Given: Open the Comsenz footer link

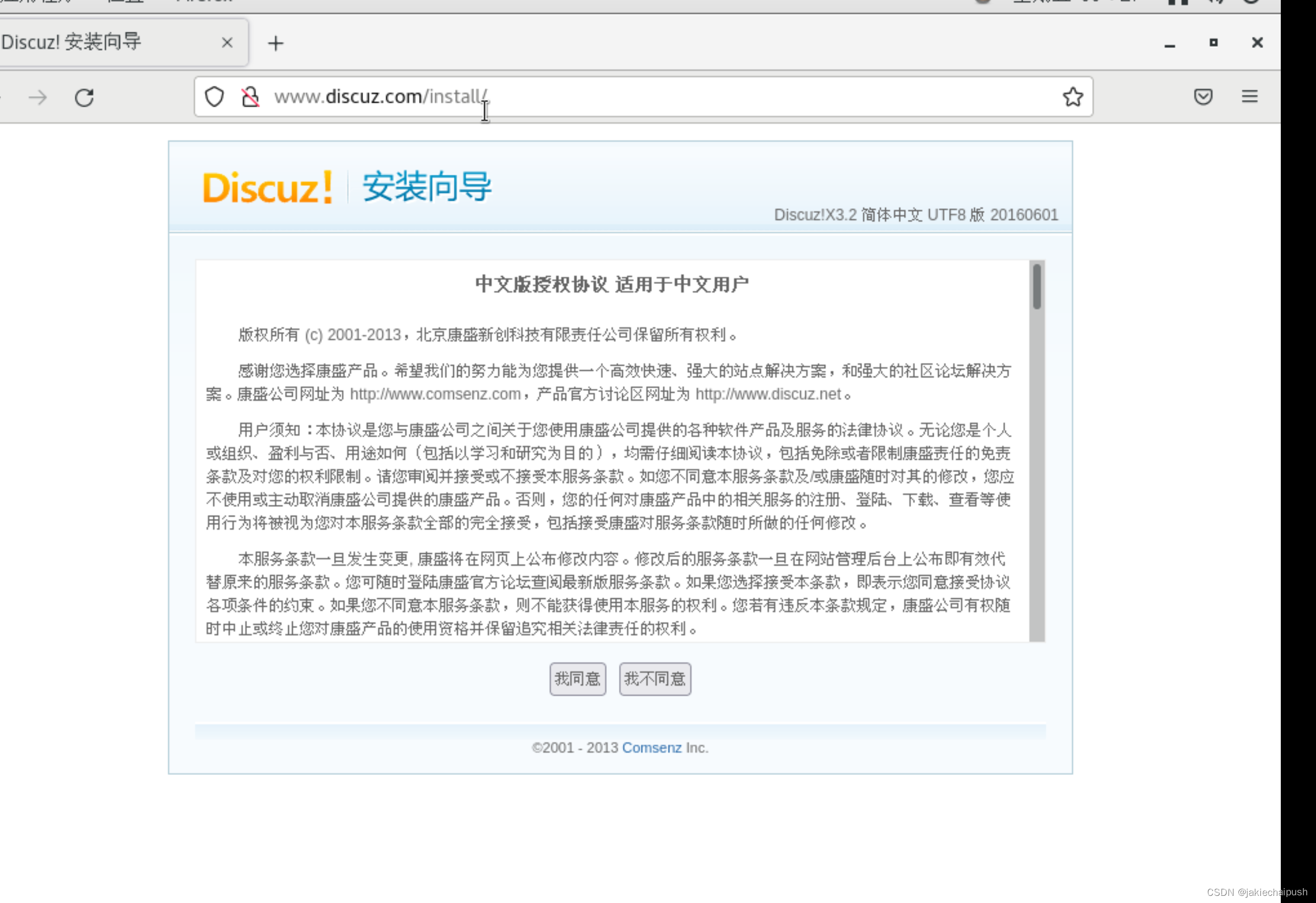Looking at the screenshot, I should (x=651, y=747).
